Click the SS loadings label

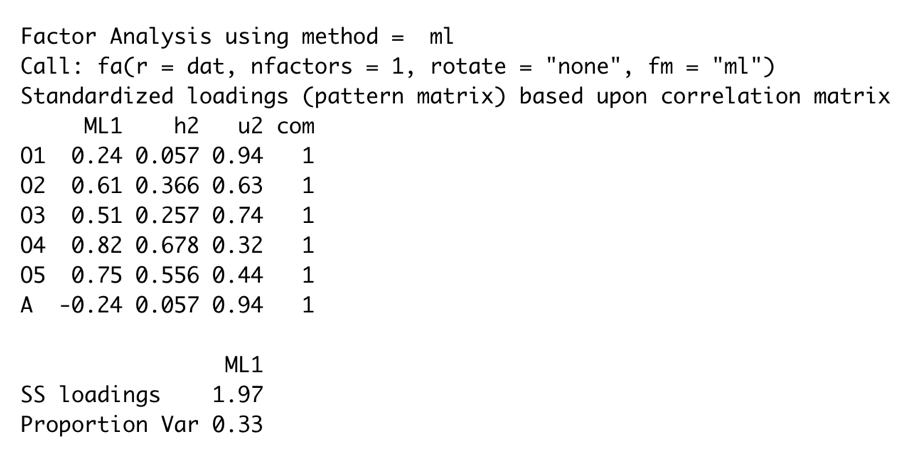[x=90, y=394]
